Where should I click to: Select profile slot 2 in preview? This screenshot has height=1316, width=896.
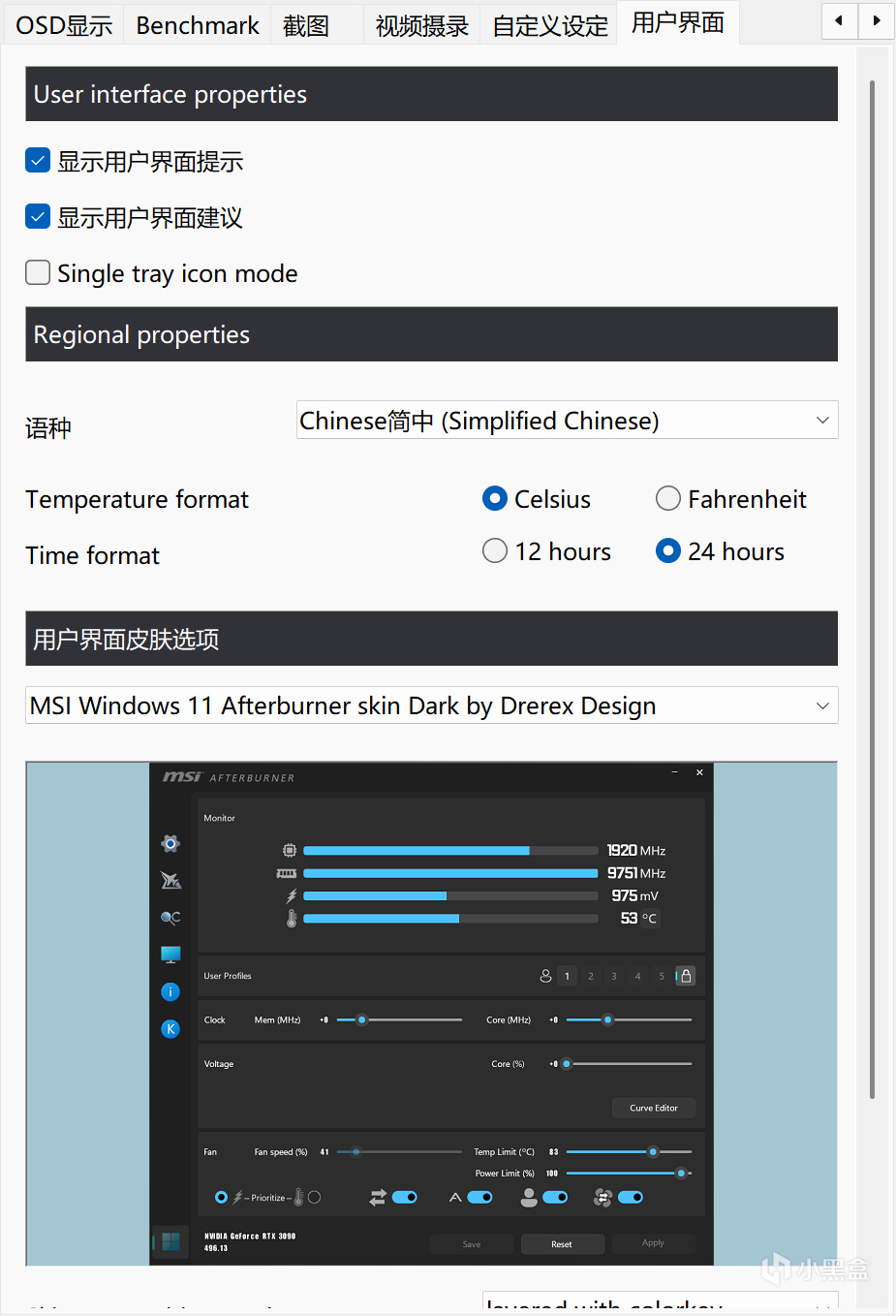pyautogui.click(x=591, y=976)
